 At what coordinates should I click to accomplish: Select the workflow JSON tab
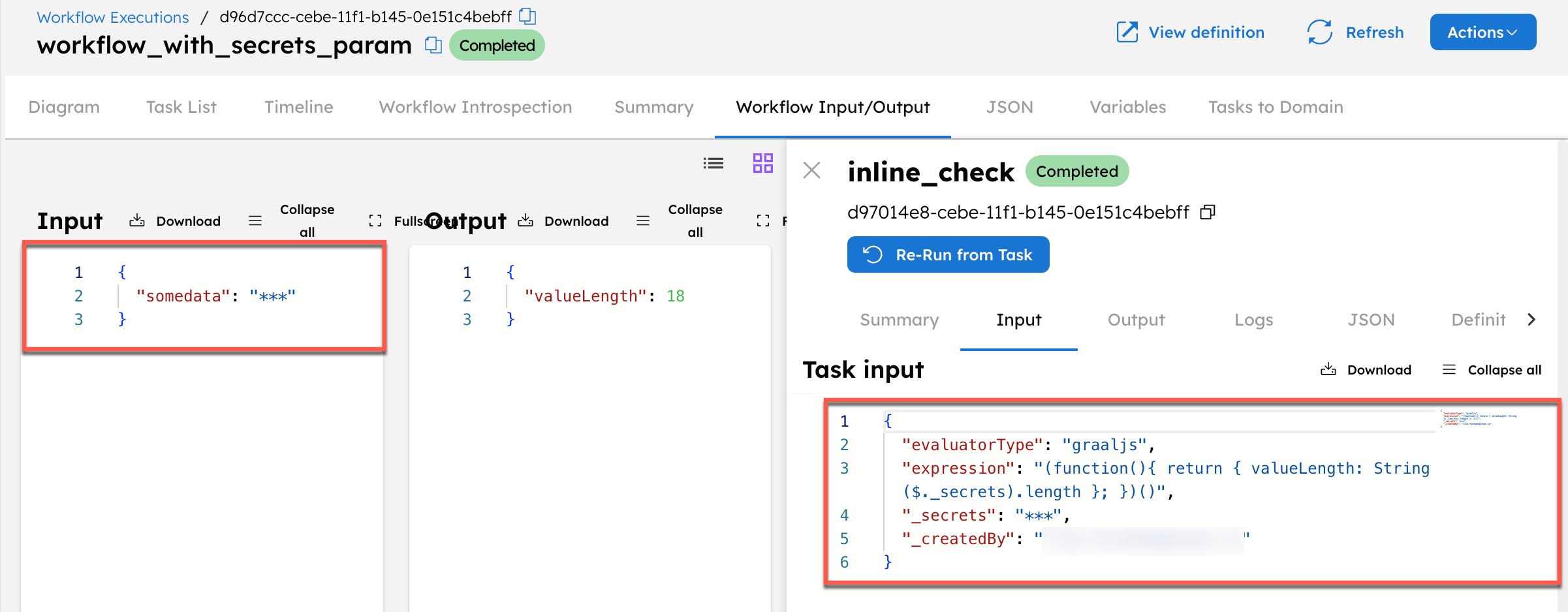point(1009,107)
